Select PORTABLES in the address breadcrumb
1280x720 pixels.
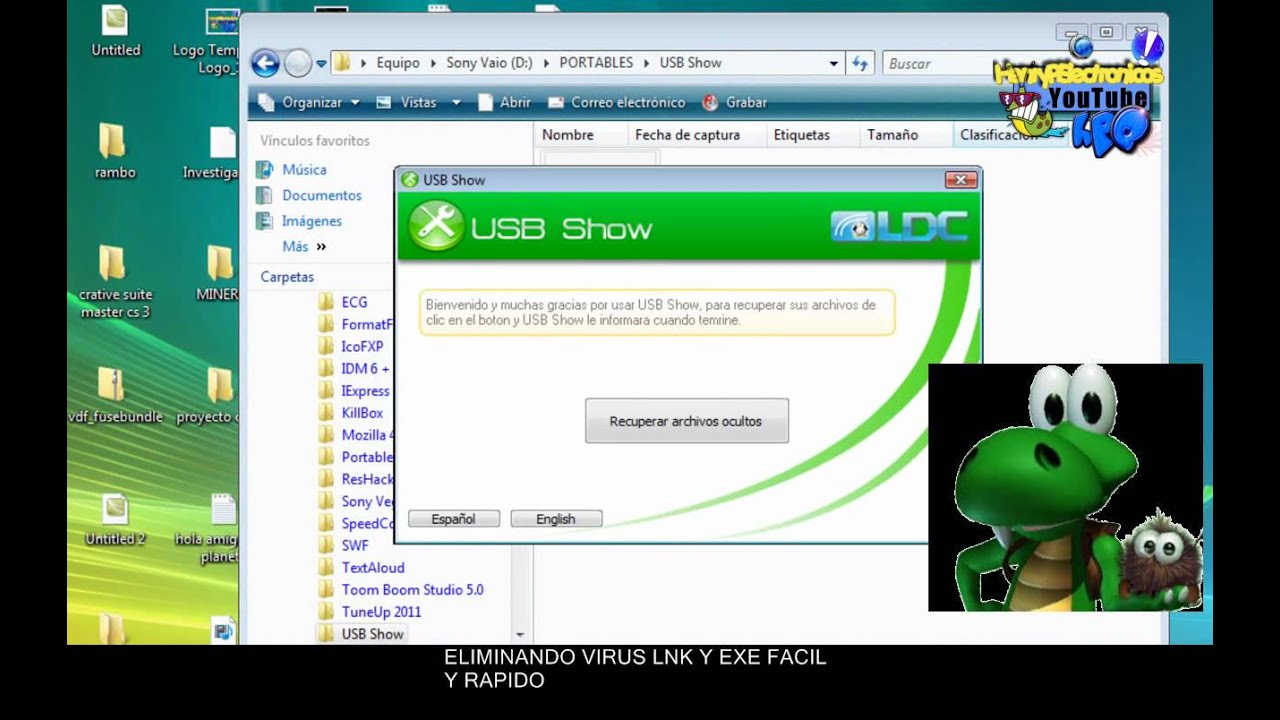pos(596,63)
